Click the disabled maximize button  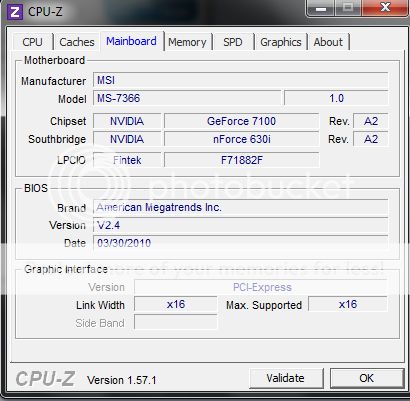[348, 8]
